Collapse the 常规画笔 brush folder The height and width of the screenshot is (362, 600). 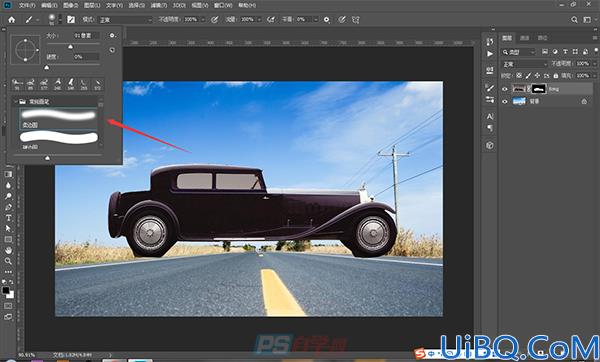click(16, 101)
